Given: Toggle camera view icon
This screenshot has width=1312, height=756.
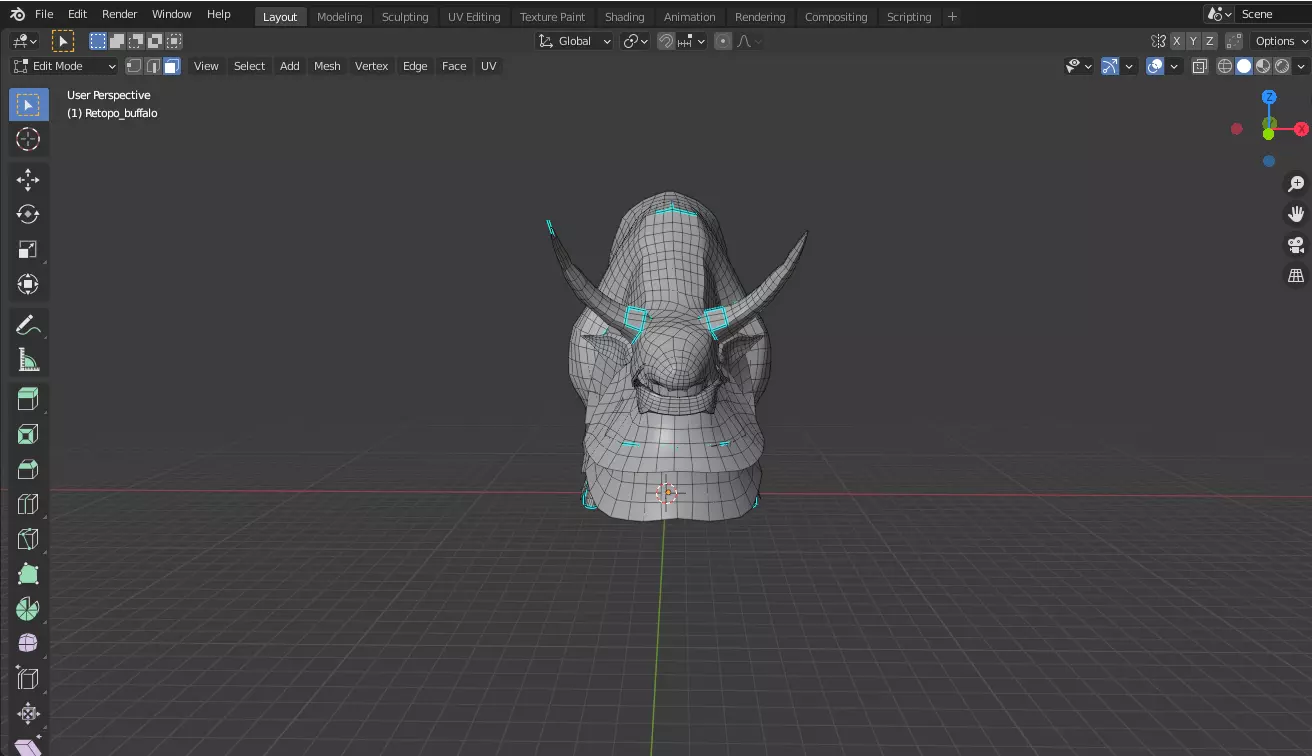Looking at the screenshot, I should [1296, 245].
